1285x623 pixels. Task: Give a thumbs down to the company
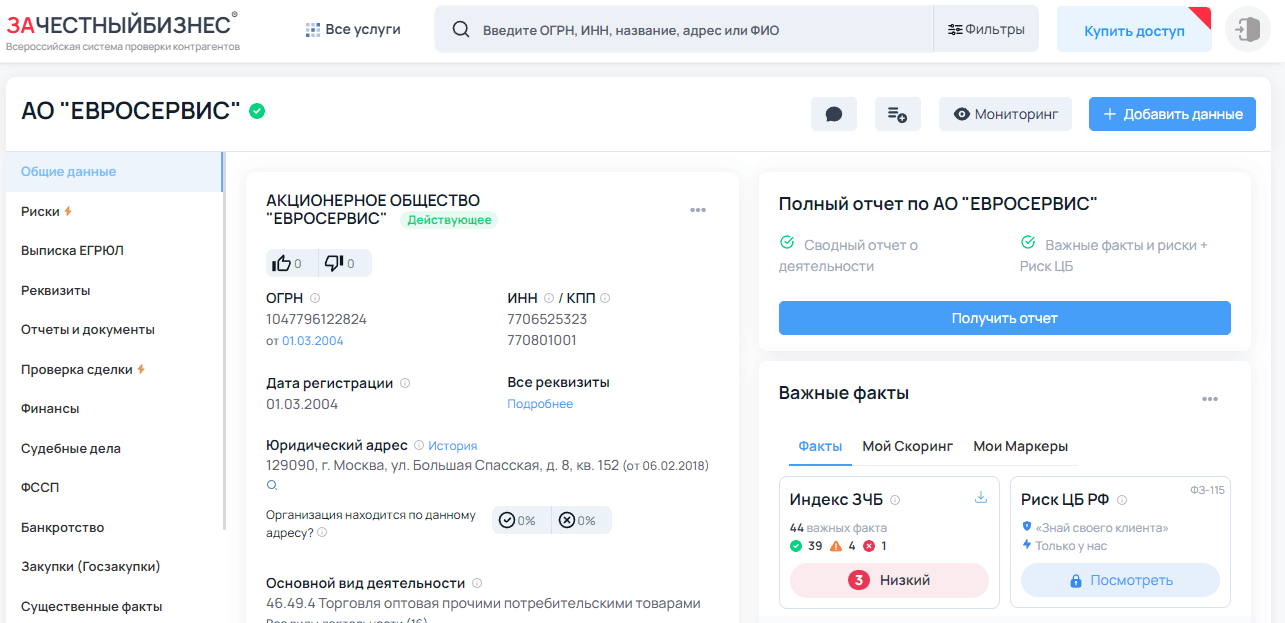point(335,263)
